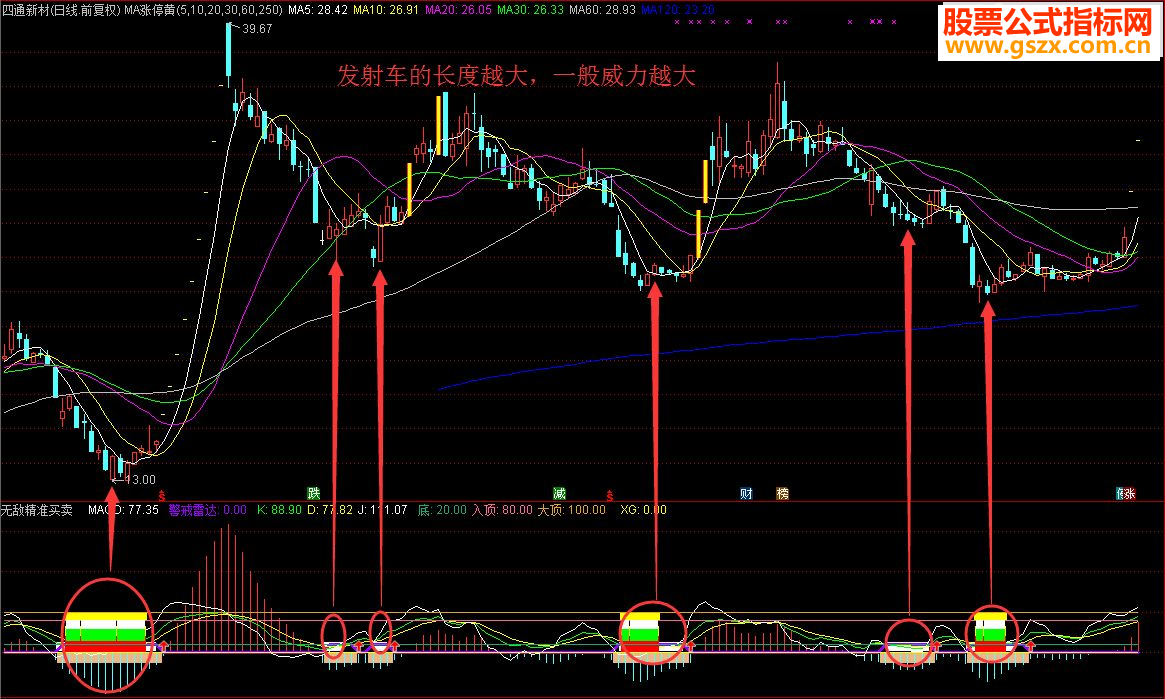Click the green 跌 event marker

tap(314, 493)
